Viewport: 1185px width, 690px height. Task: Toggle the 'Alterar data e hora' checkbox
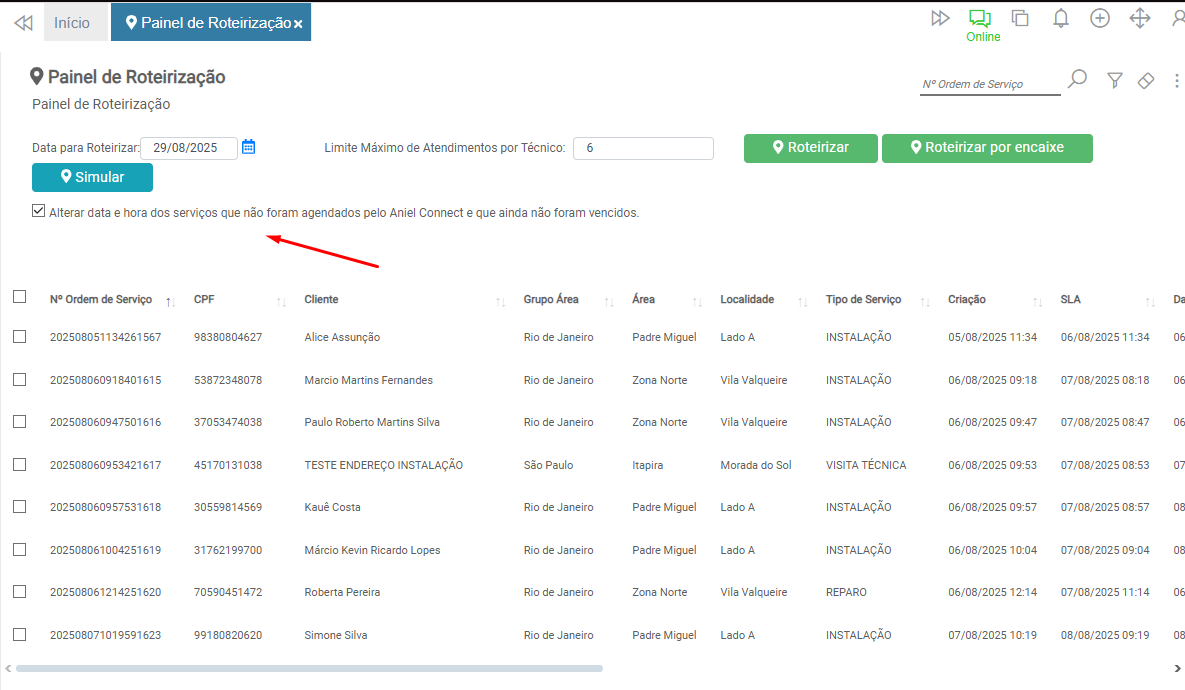click(39, 211)
